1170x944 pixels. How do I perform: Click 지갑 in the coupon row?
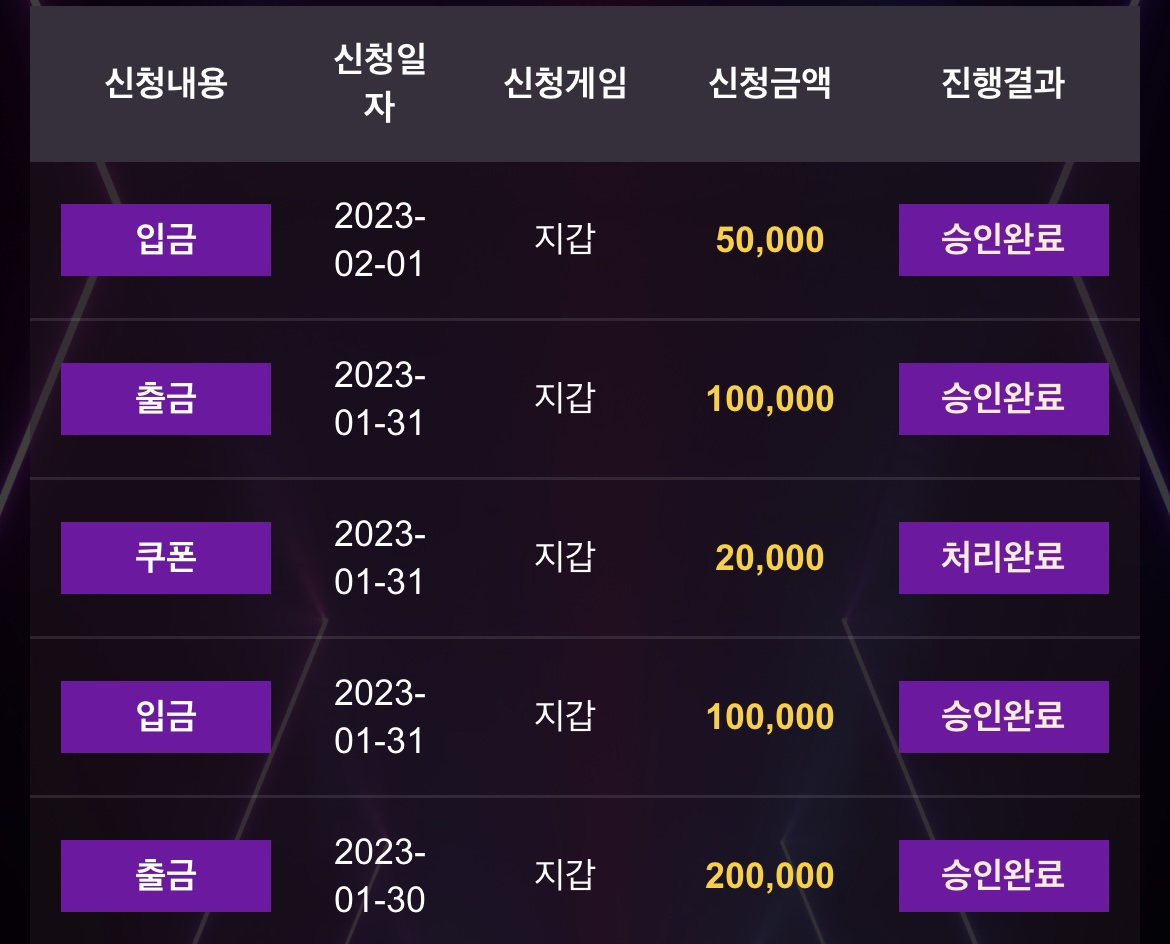pyautogui.click(x=565, y=557)
